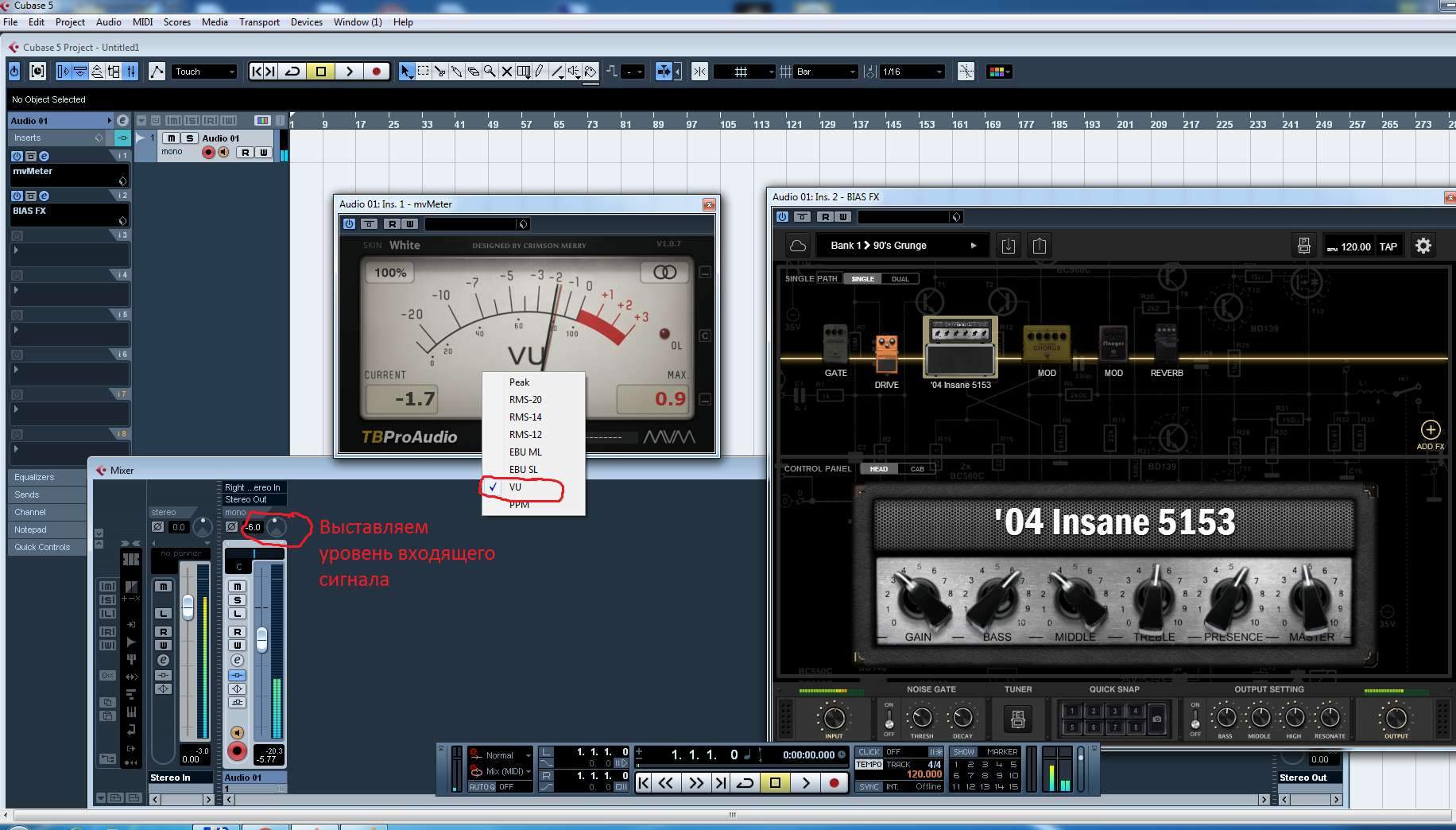Open BIAS FX settings gear
The height and width of the screenshot is (830, 1456).
pos(1423,246)
